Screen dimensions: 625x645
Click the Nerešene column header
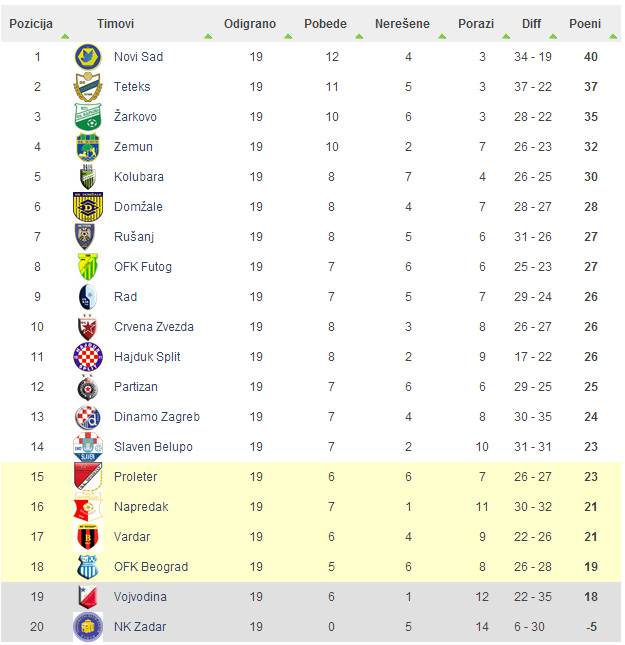(402, 24)
